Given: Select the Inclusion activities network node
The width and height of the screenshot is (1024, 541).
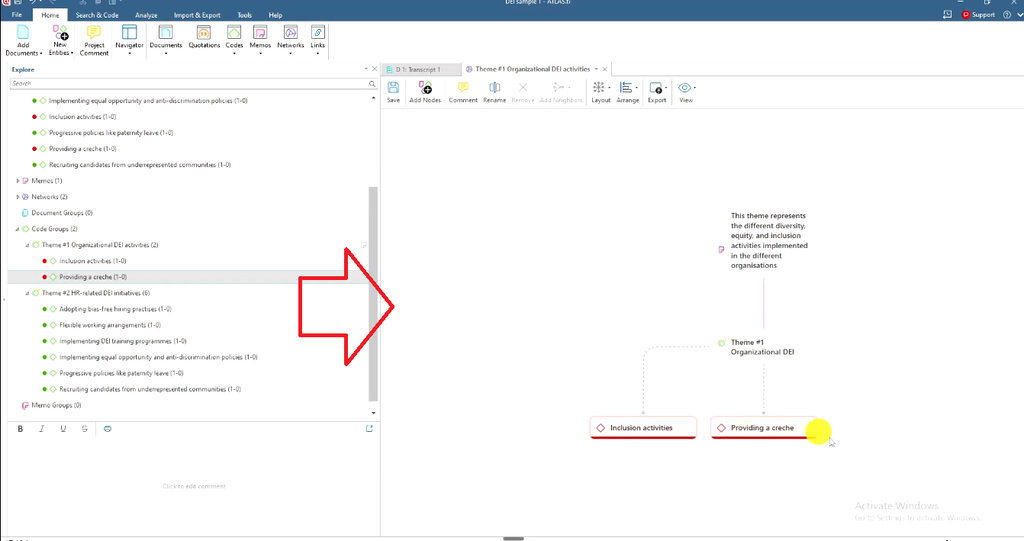Looking at the screenshot, I should [x=643, y=427].
